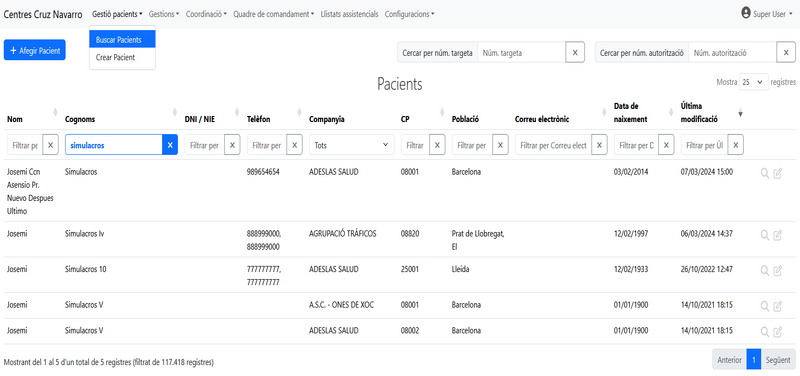Sort table by Nom column

tap(55, 113)
